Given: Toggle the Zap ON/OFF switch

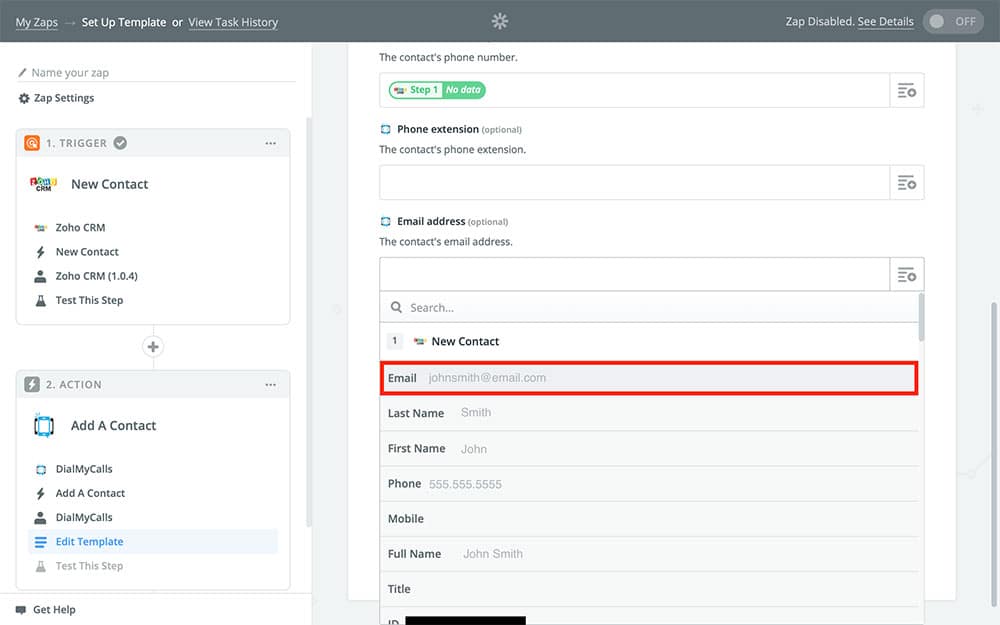Looking at the screenshot, I should tap(953, 21).
